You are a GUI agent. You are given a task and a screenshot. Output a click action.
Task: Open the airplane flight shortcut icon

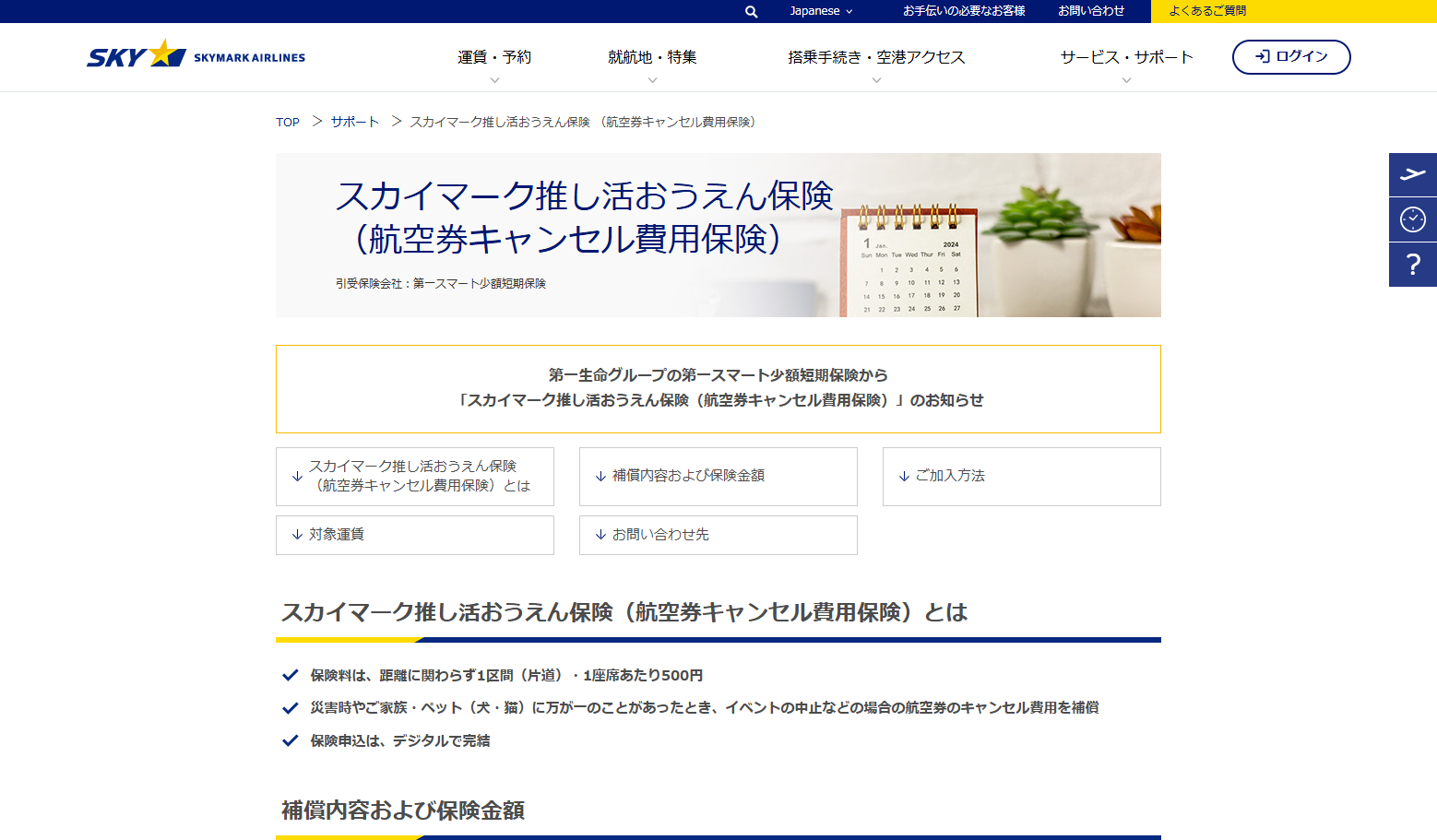[1412, 174]
